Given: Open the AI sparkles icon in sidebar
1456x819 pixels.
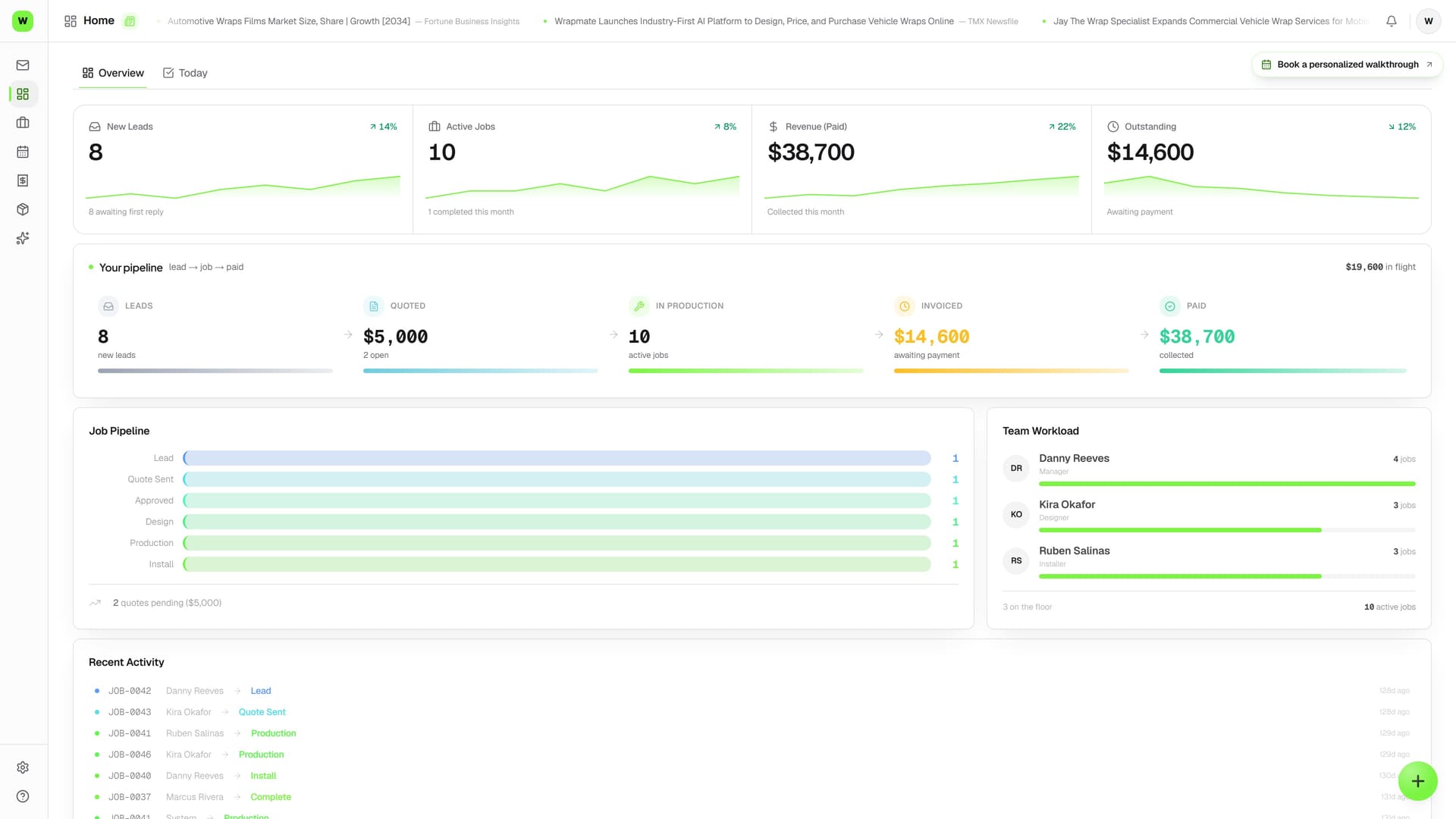Looking at the screenshot, I should coord(23,238).
